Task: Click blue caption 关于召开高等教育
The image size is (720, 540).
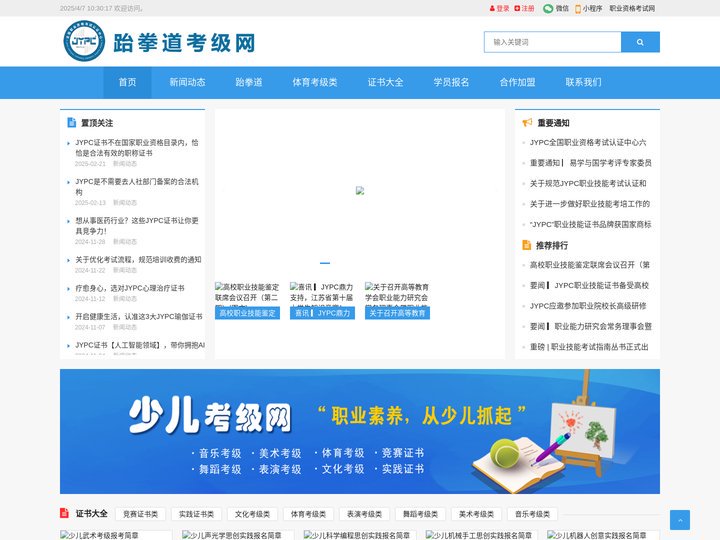Action: tap(398, 313)
